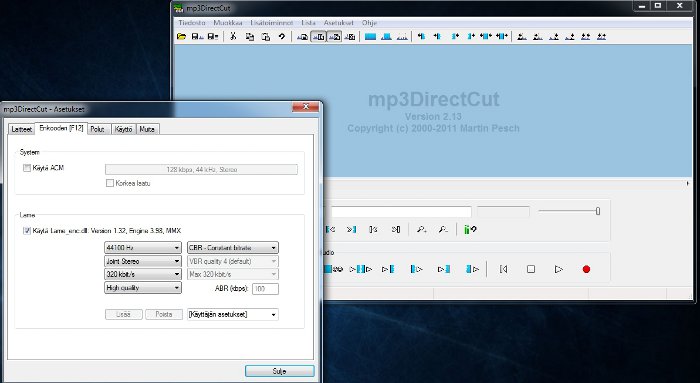Viewport: 700px width, 383px height.
Task: Click the Poista preset button
Action: point(163,314)
